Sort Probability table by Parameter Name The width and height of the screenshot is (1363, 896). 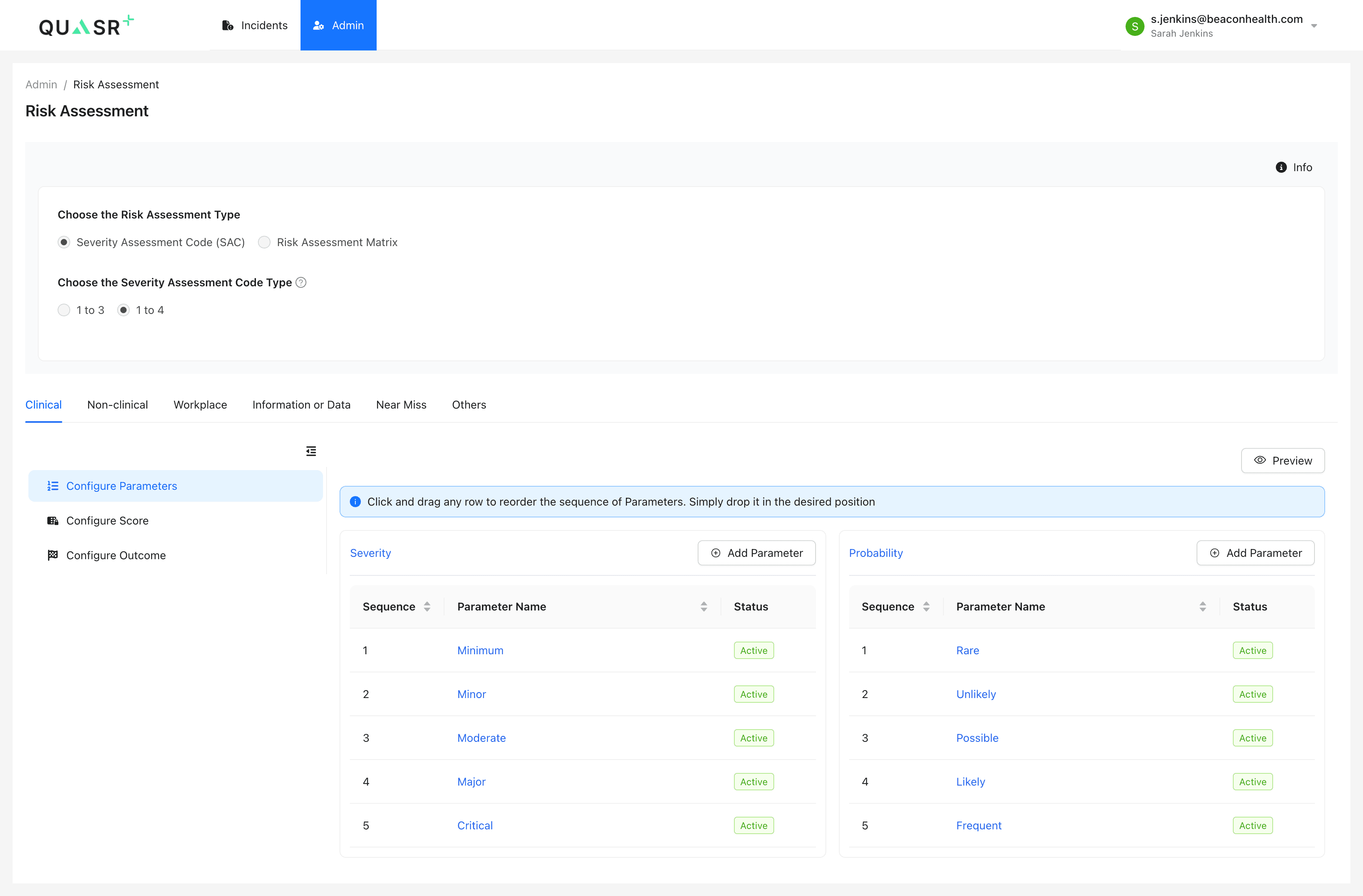click(x=1202, y=606)
